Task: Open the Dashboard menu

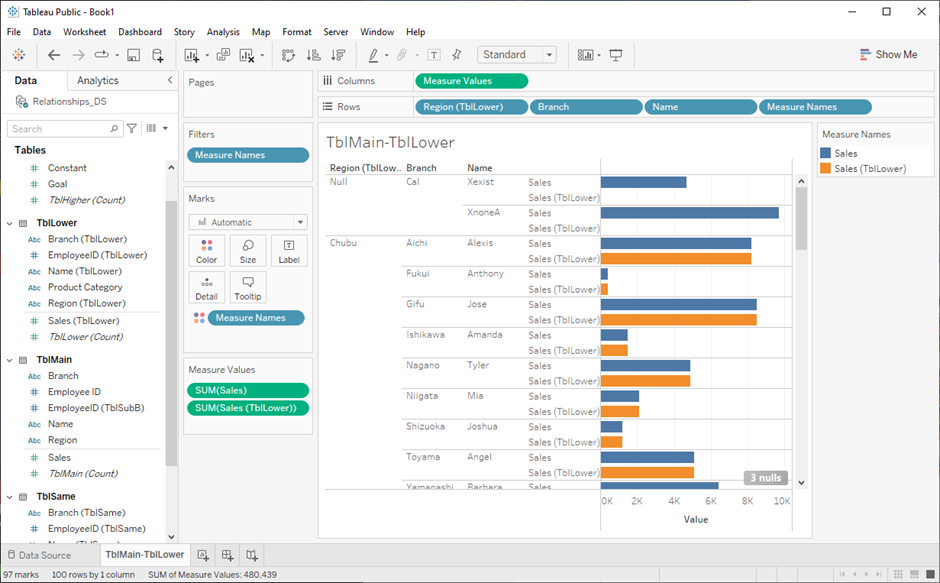Action: 140,32
